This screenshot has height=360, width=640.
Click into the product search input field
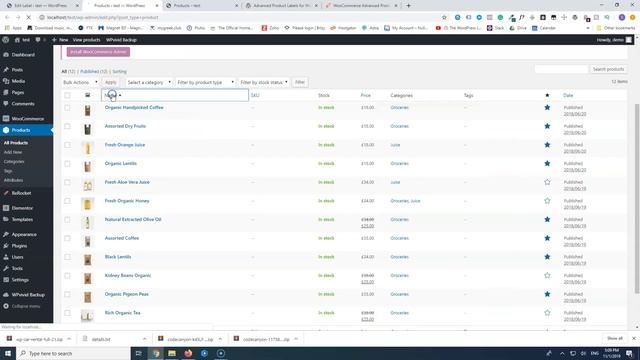coord(561,69)
